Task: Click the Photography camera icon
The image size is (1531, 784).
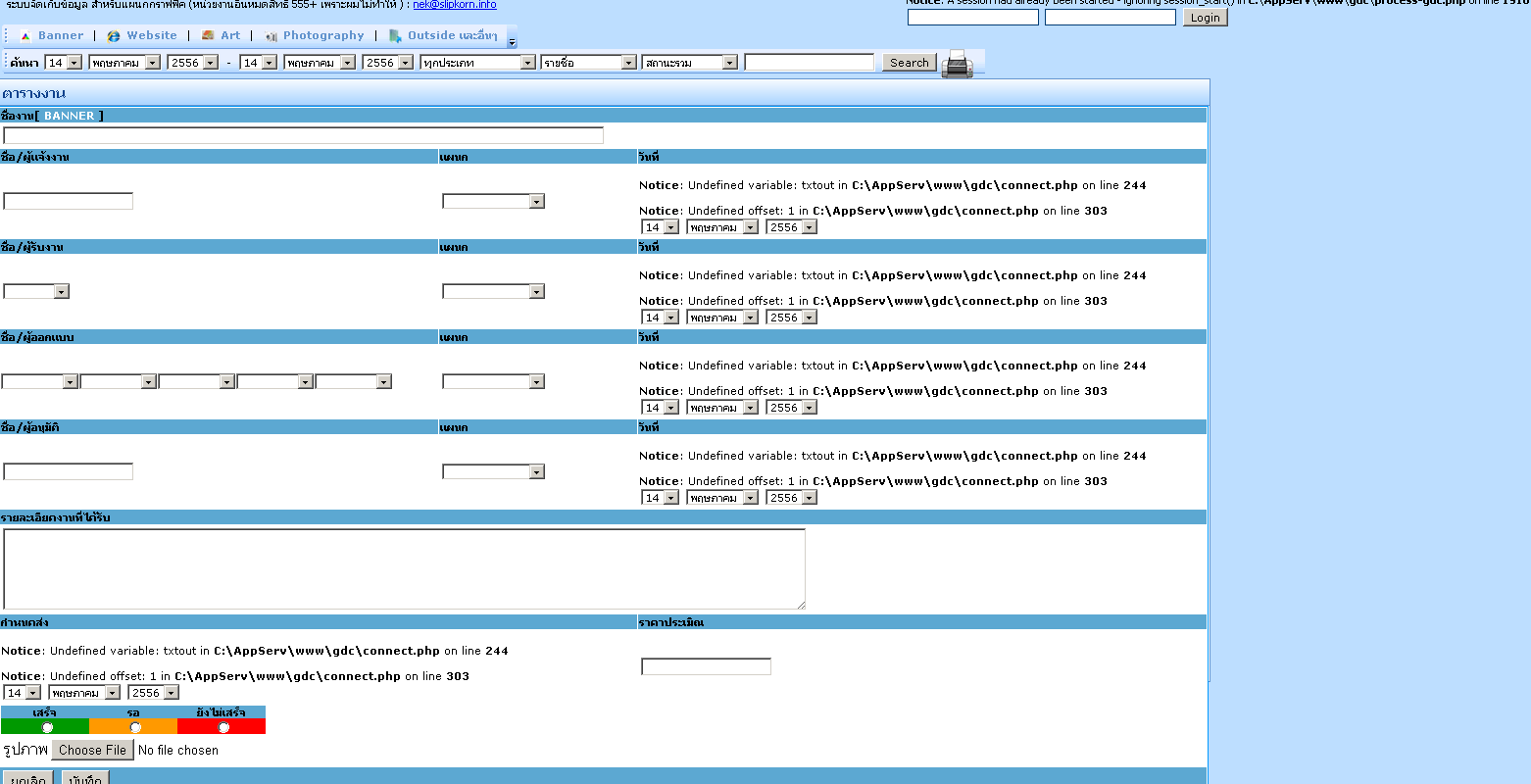Action: [x=271, y=36]
